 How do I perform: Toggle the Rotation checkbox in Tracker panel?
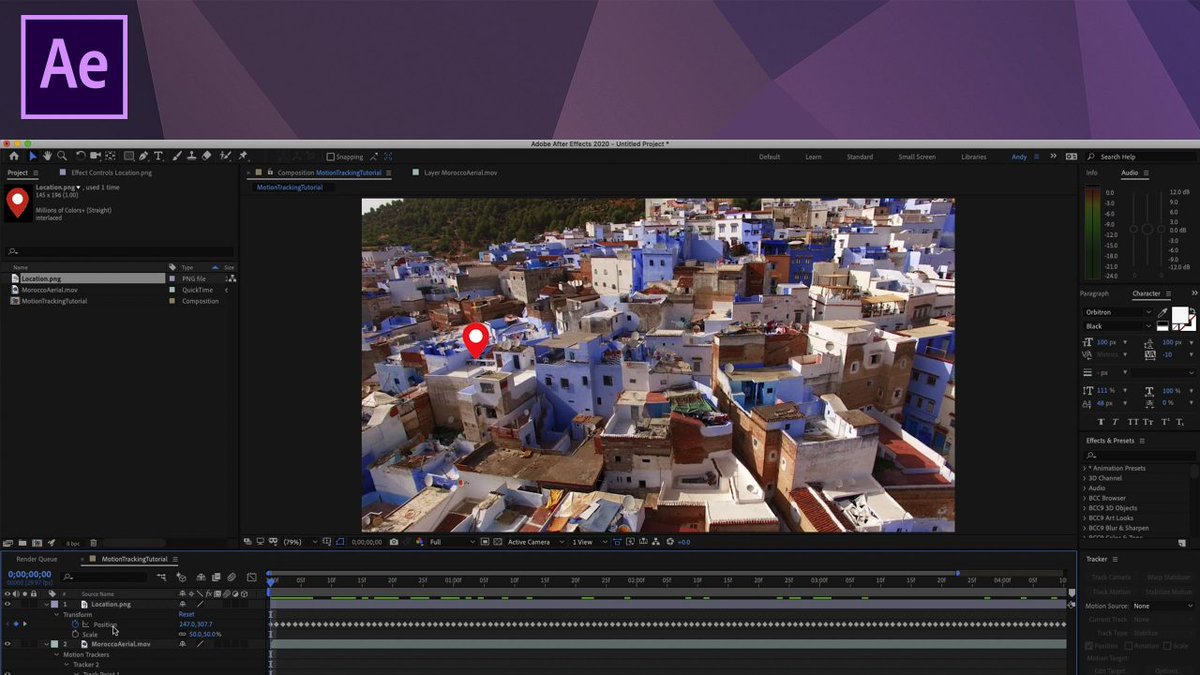pyautogui.click(x=1128, y=646)
